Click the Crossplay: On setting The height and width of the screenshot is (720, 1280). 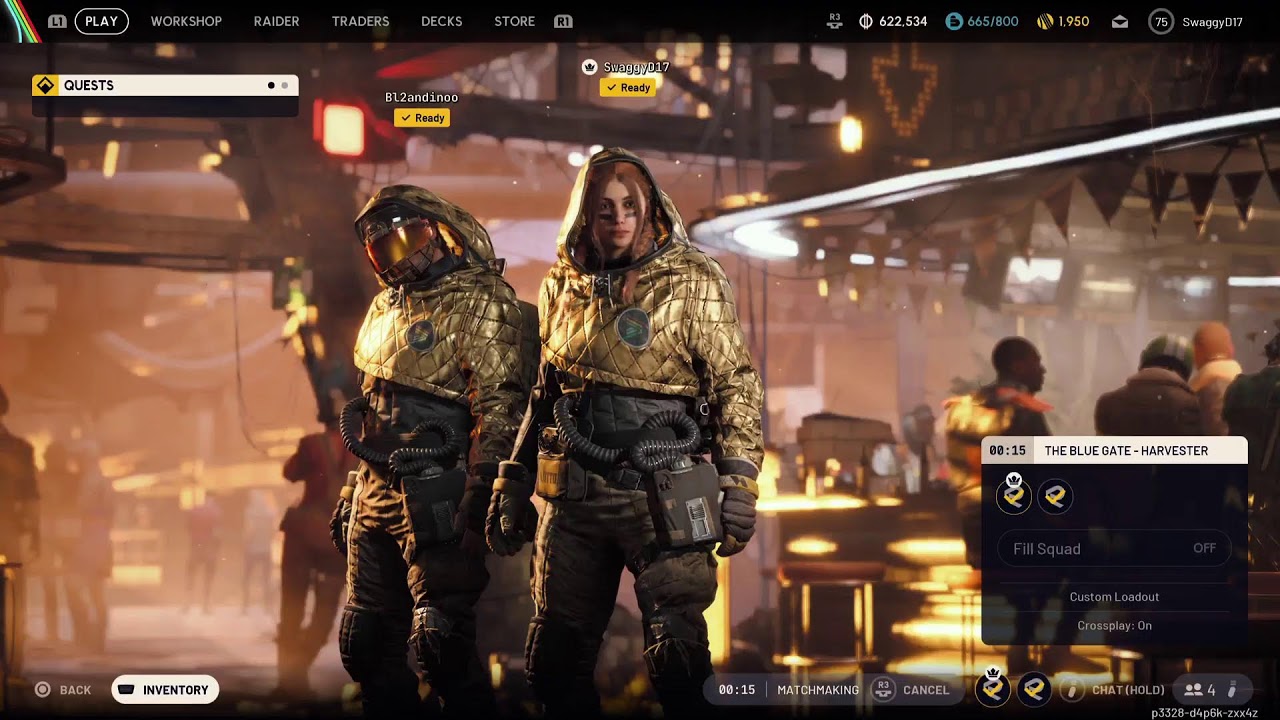tap(1114, 626)
